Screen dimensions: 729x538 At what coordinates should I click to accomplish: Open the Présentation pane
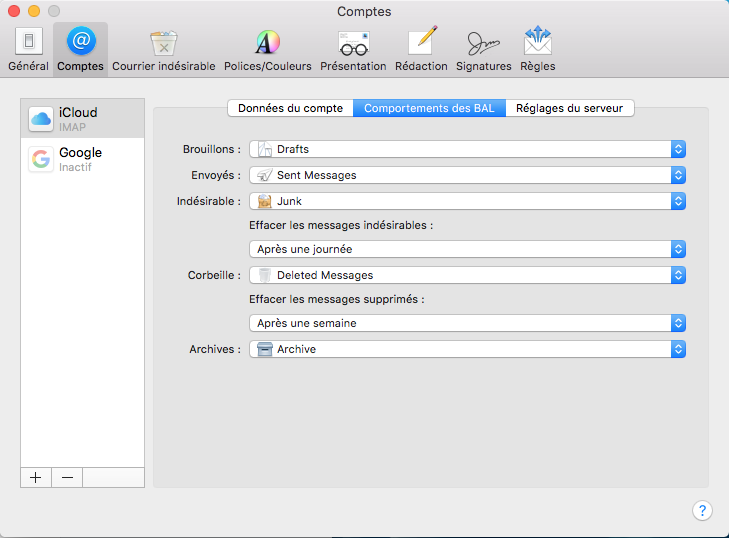(x=353, y=49)
